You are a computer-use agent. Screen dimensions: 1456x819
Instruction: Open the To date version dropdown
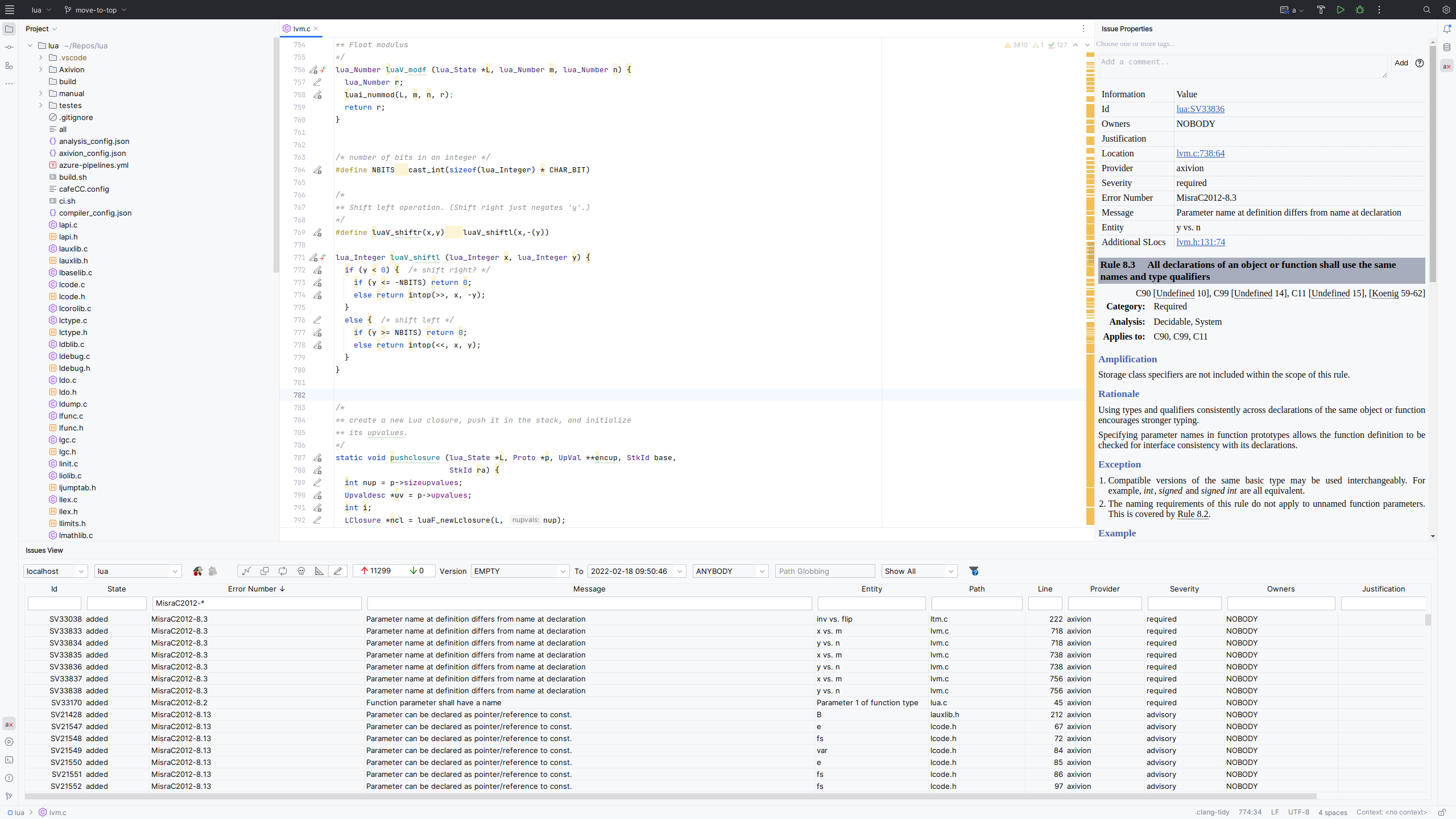(636, 571)
